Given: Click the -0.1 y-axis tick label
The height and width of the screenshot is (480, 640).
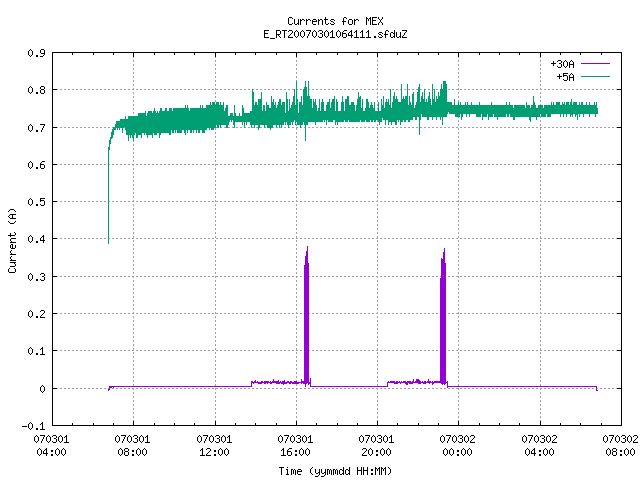Looking at the screenshot, I should click(x=33, y=426).
